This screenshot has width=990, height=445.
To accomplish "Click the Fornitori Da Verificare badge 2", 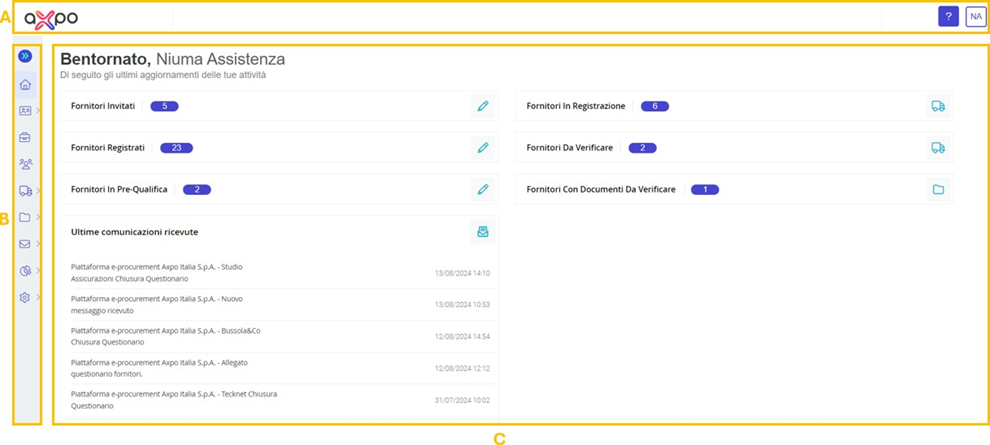I will click(643, 148).
